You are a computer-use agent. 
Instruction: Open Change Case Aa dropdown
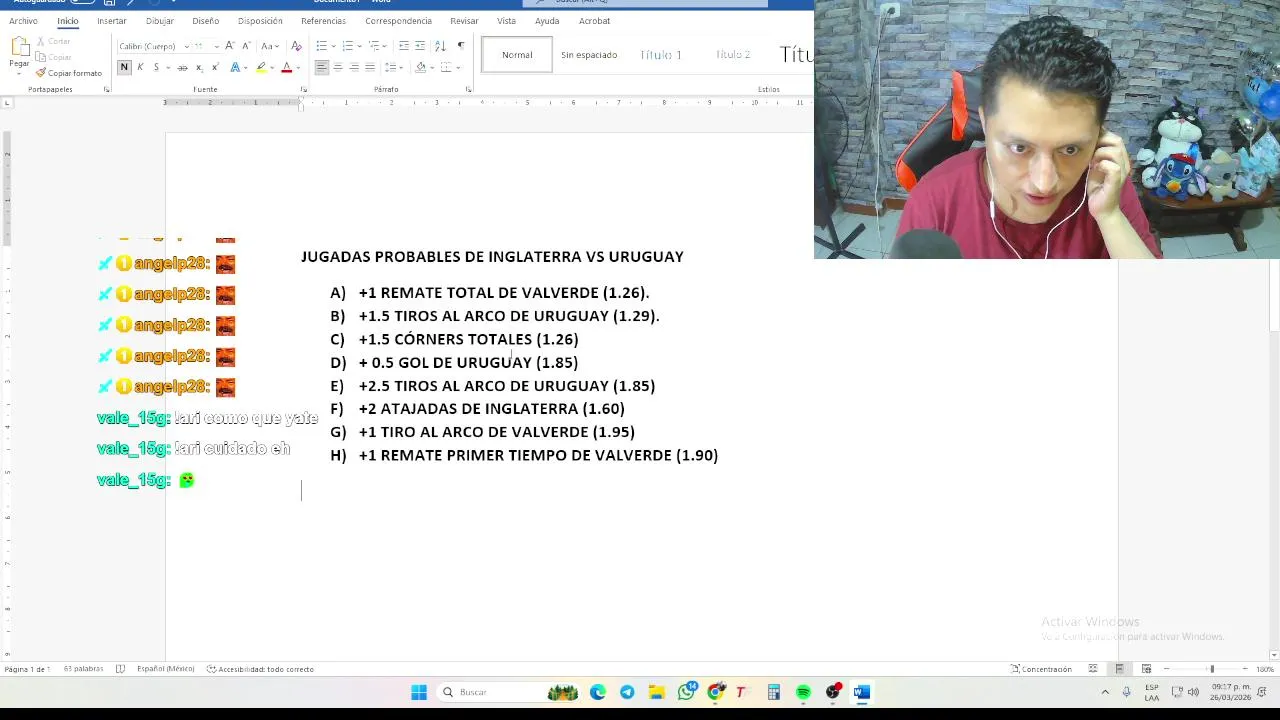pyautogui.click(x=269, y=46)
